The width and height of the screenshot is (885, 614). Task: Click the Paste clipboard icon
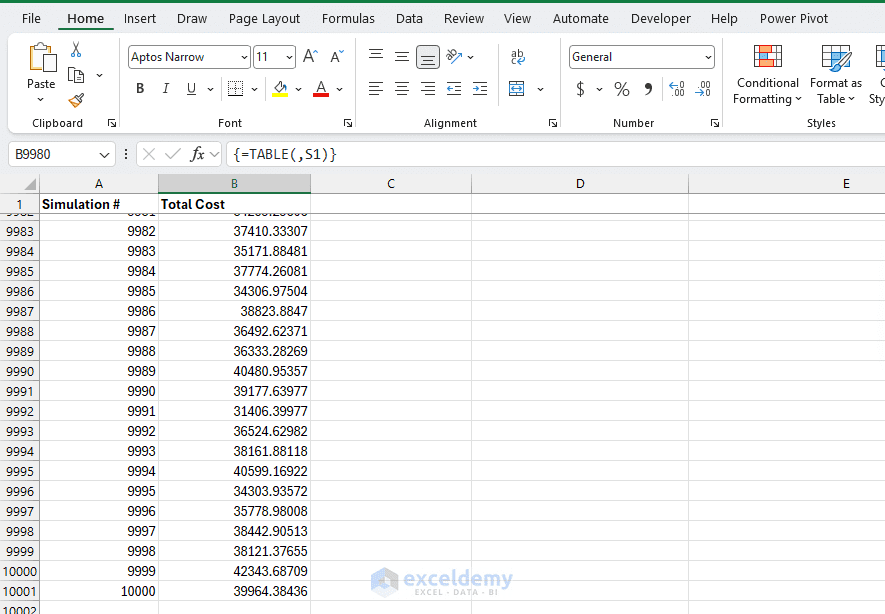(42, 58)
